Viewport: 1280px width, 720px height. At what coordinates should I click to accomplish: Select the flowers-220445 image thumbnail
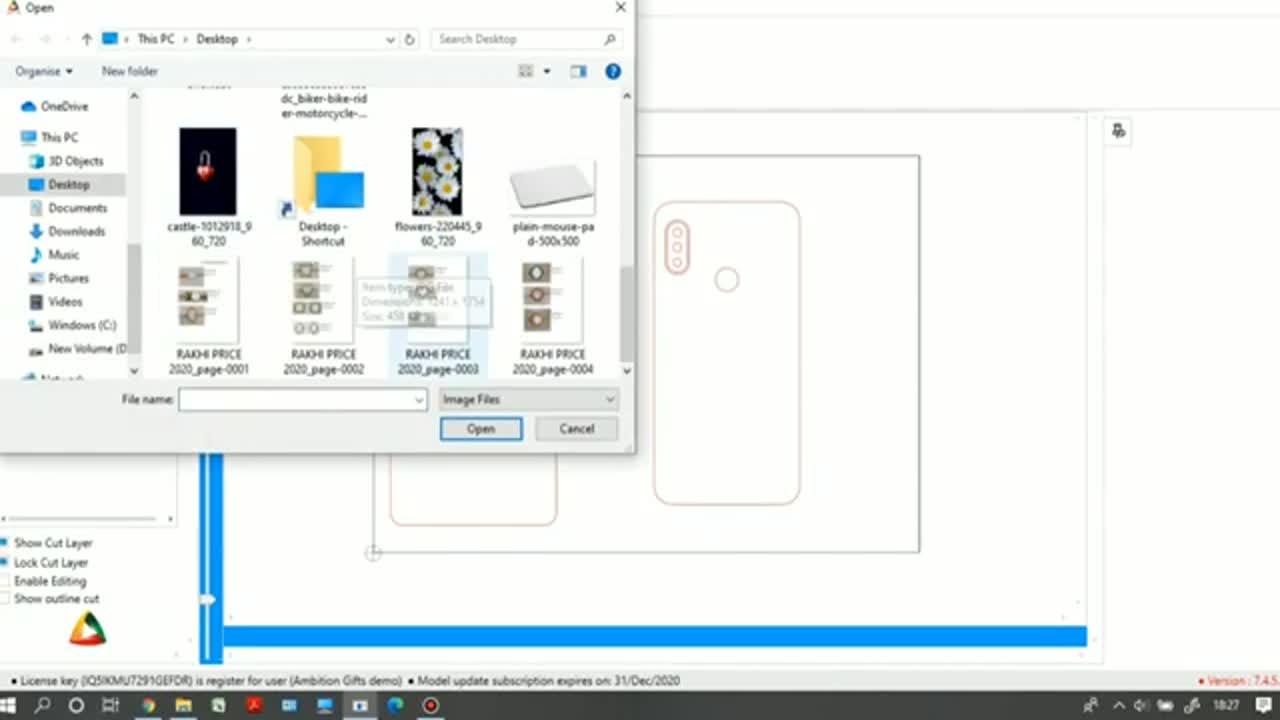pyautogui.click(x=437, y=172)
